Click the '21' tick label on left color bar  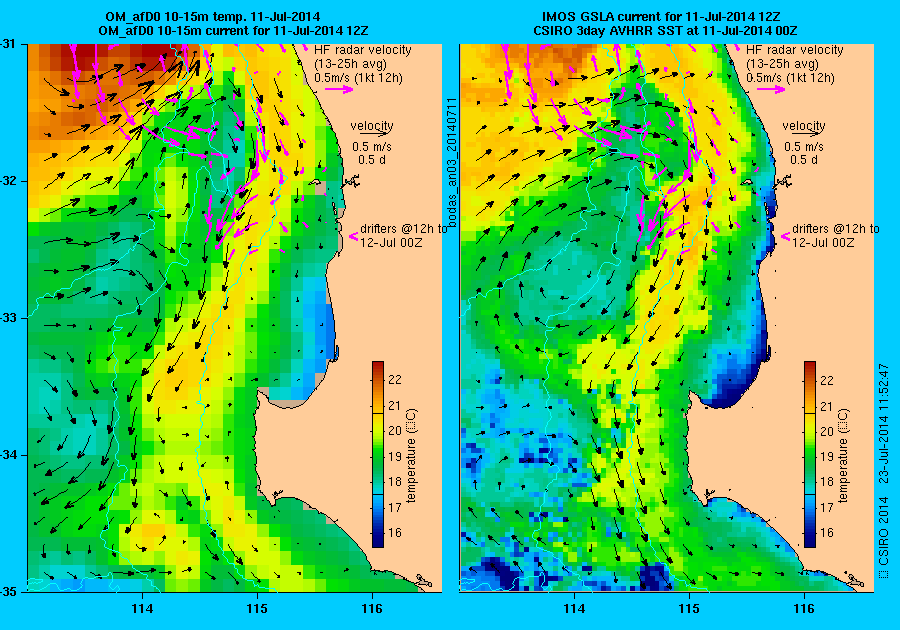point(395,406)
